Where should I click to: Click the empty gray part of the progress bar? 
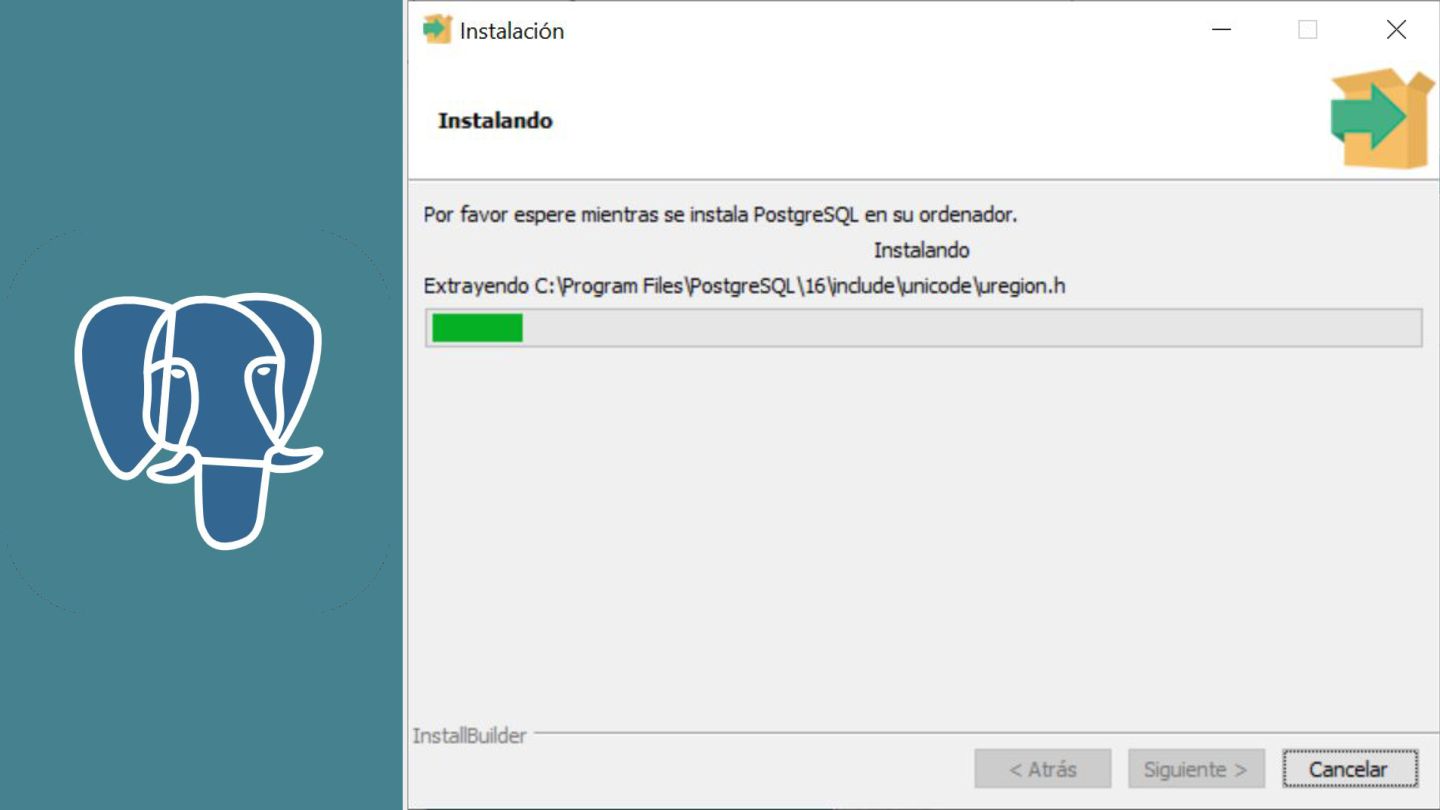pyautogui.click(x=970, y=328)
